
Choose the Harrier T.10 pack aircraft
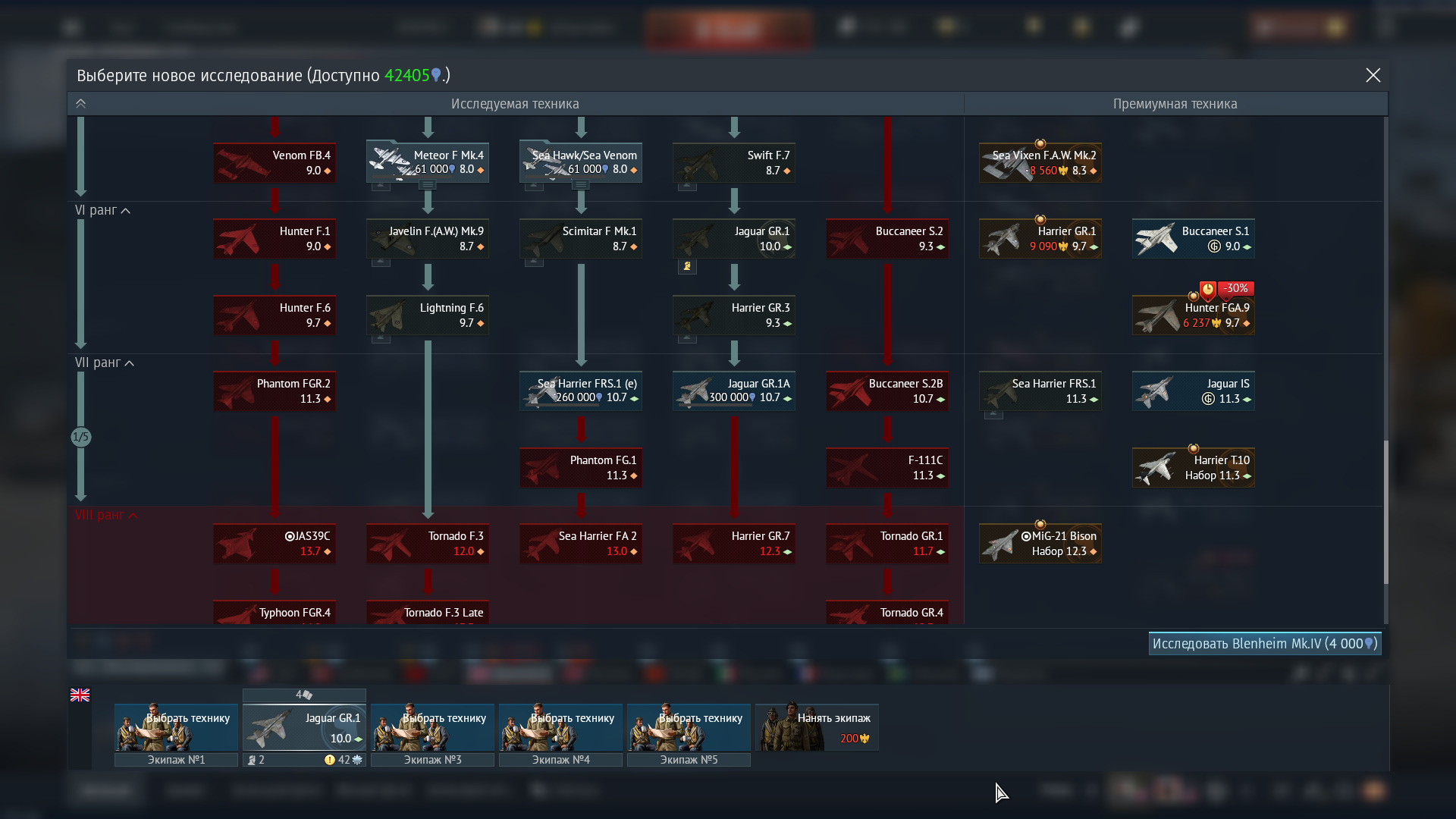click(x=1193, y=467)
